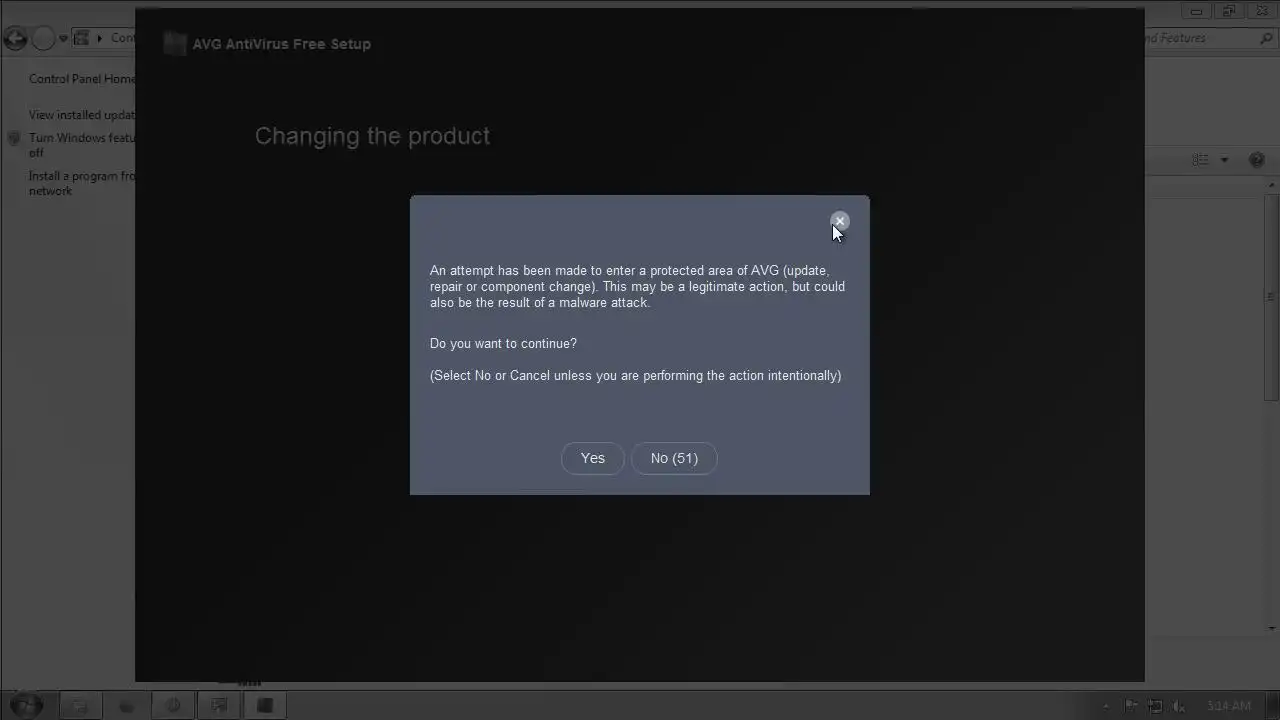Open View installed updates link
Image resolution: width=1280 pixels, height=720 pixels.
click(x=82, y=115)
